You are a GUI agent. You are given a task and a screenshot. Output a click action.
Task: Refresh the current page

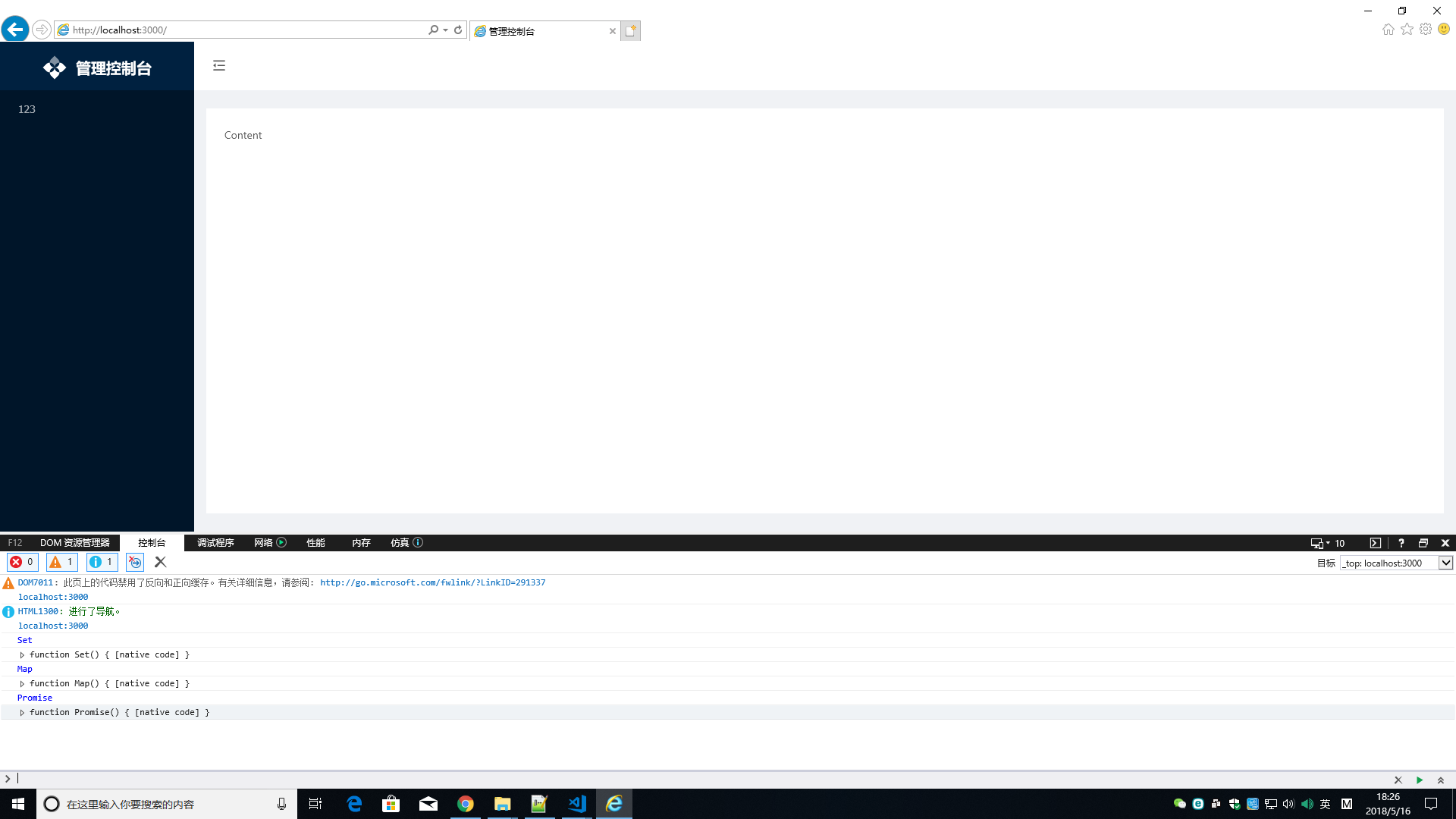[458, 30]
